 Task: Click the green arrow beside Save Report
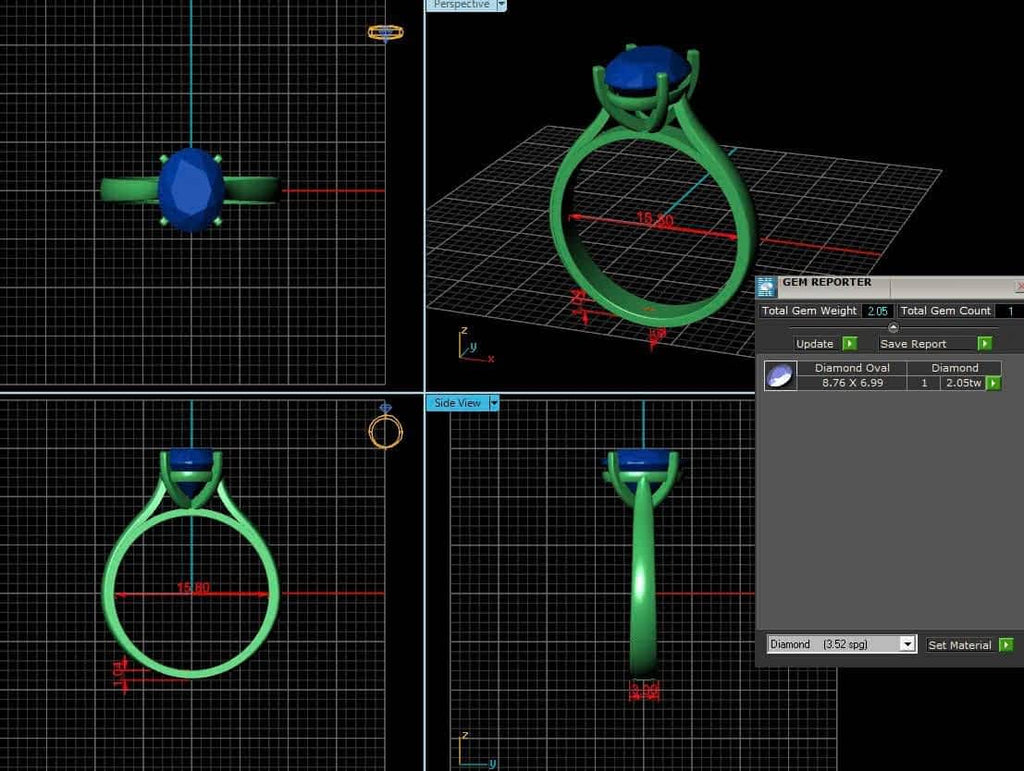(984, 344)
